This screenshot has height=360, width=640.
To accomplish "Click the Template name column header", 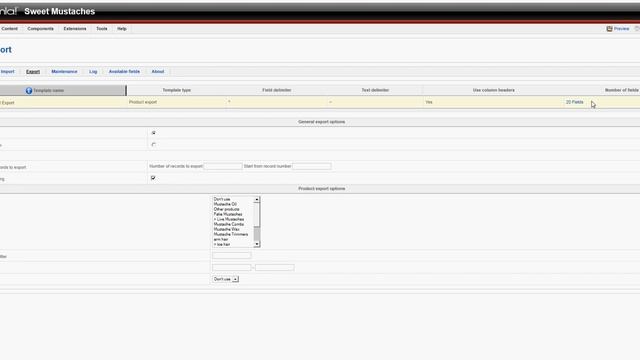I will click(x=63, y=90).
